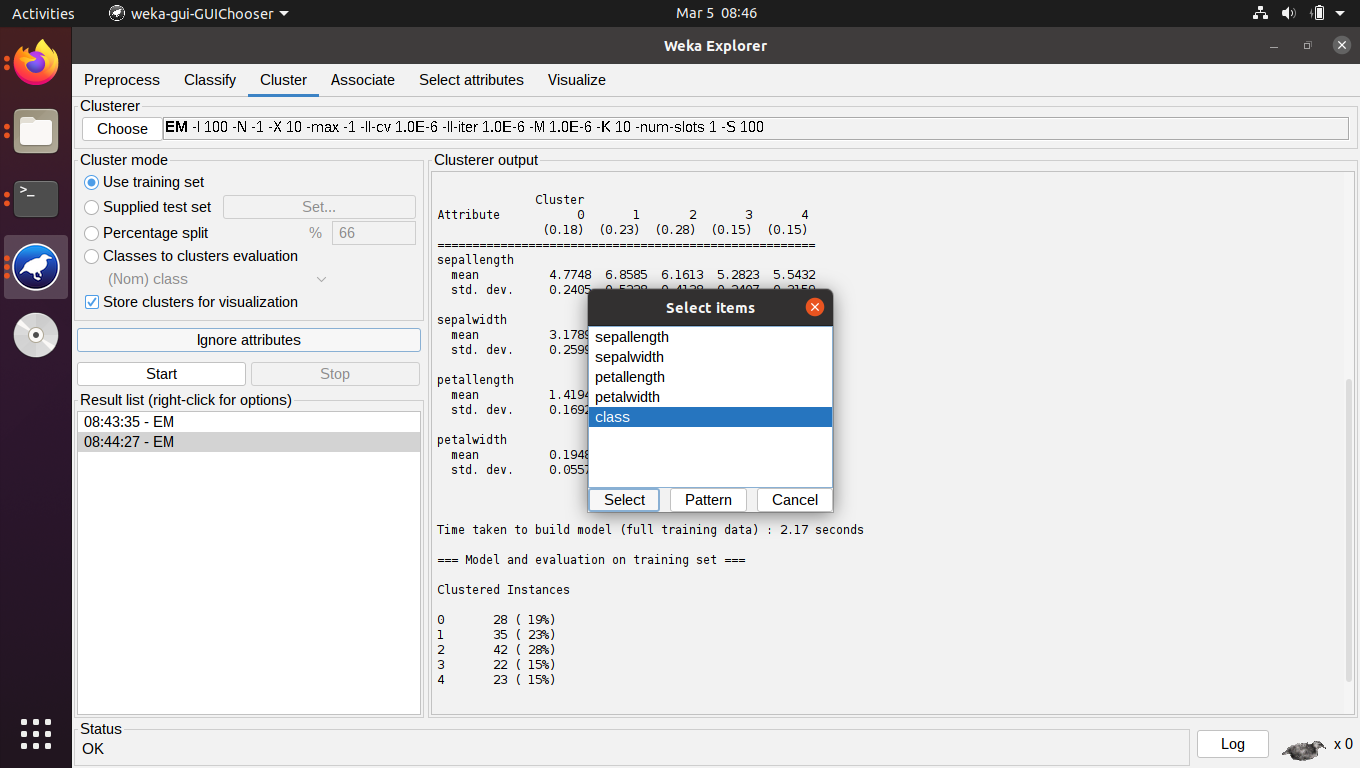Open the Mar 5 08:46 clock menu
Screen dimensions: 1360x768
pos(716,13)
